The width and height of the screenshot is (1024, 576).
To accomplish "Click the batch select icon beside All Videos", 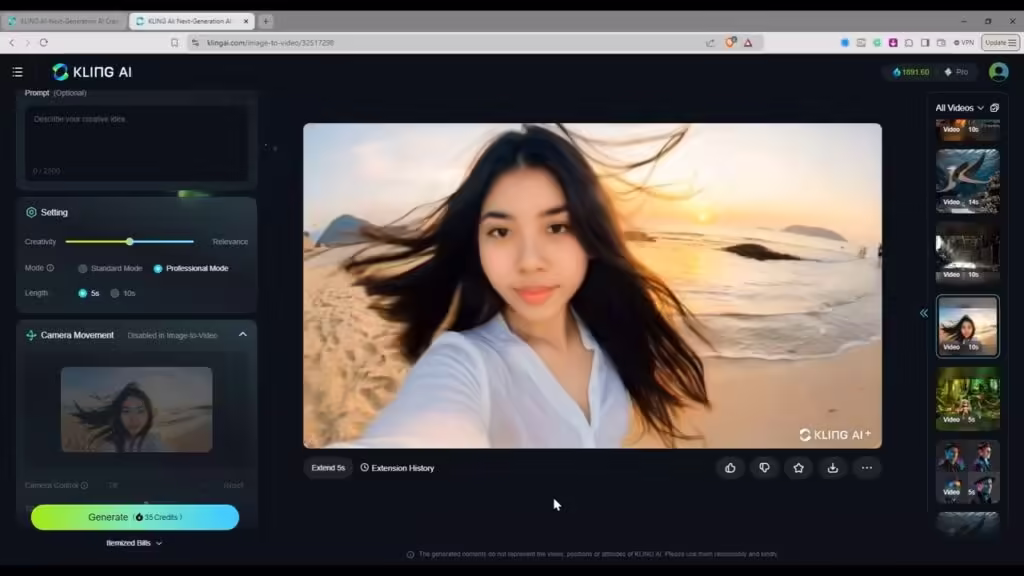I will point(995,108).
